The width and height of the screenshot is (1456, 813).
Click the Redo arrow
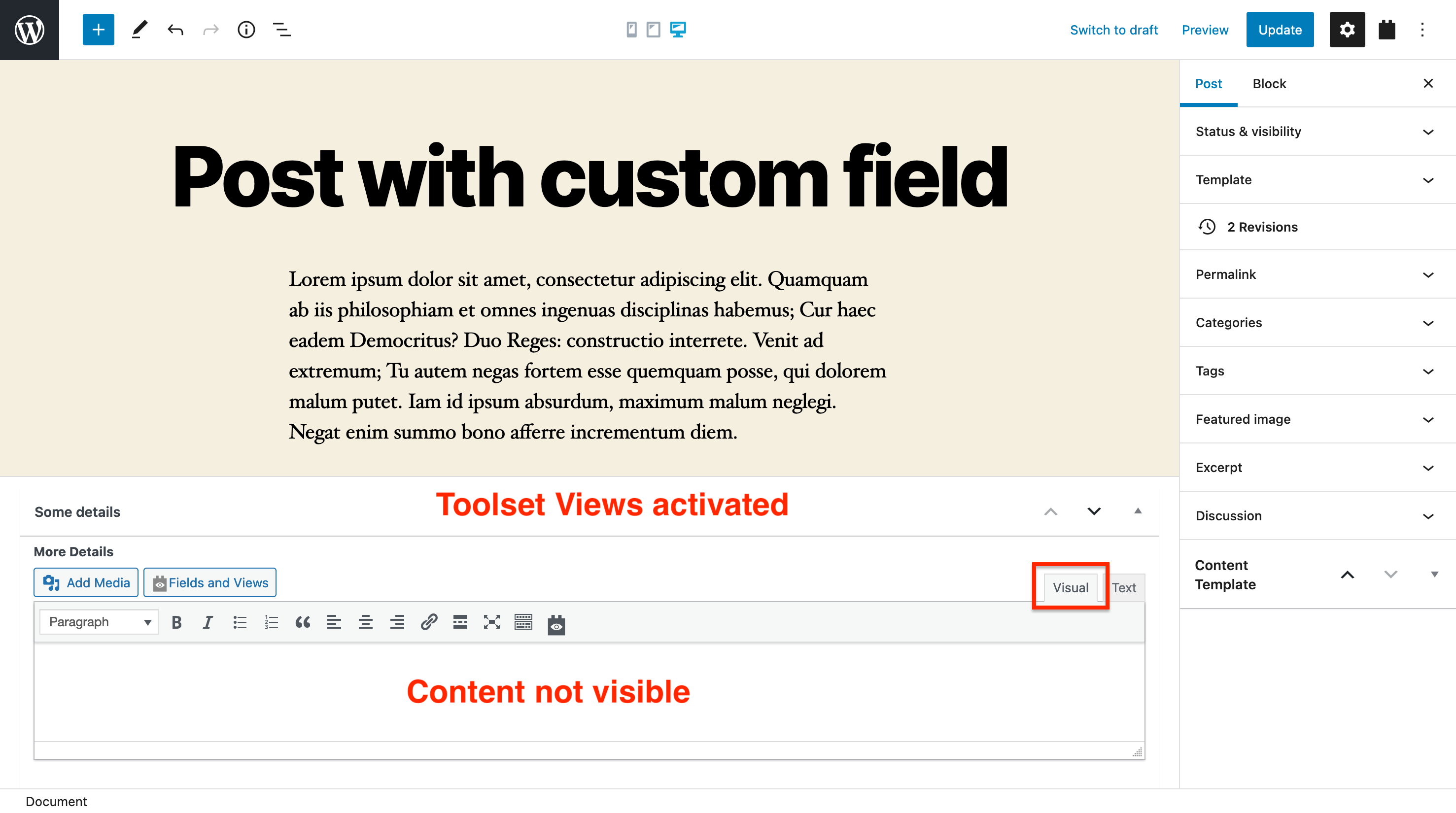click(211, 30)
